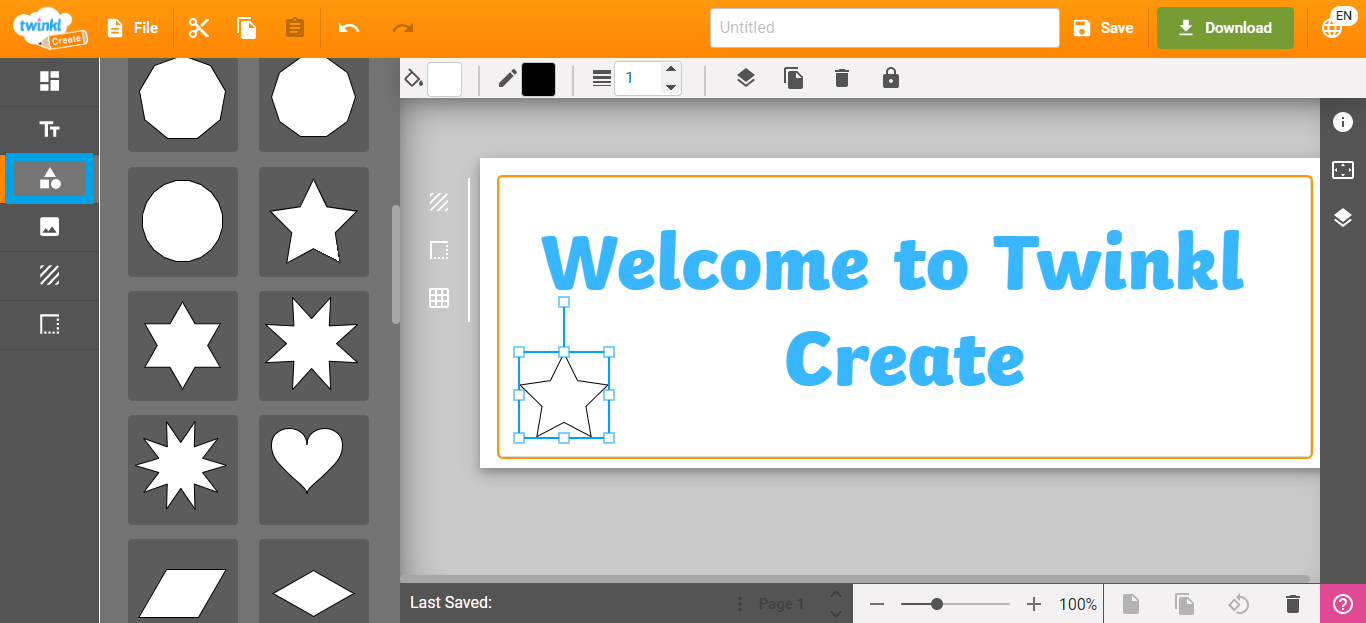Click the Cut scissors icon
Image resolution: width=1366 pixels, height=623 pixels.
[199, 28]
